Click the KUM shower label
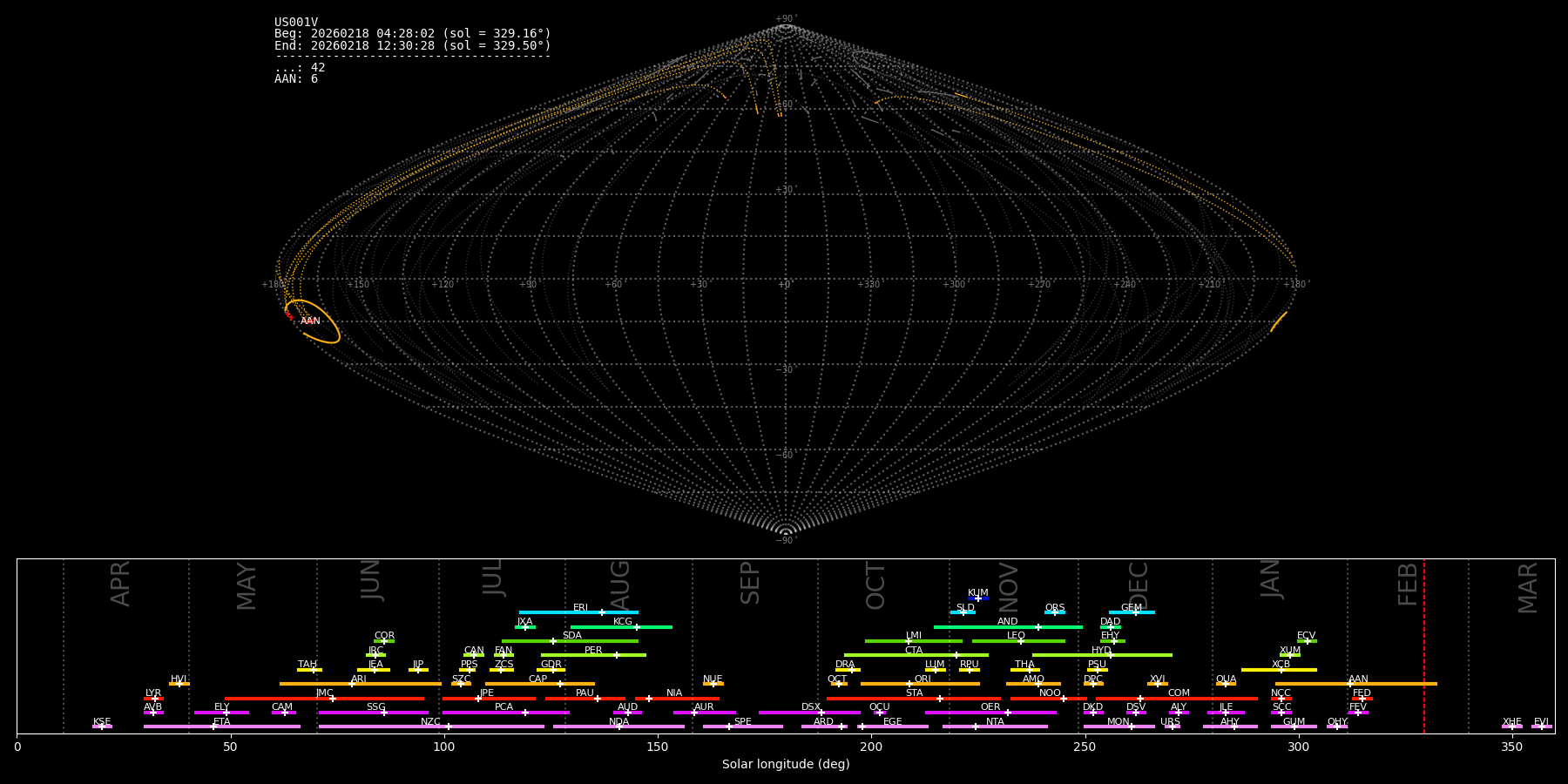Screen dimensions: 1568x784 pyautogui.click(x=978, y=593)
